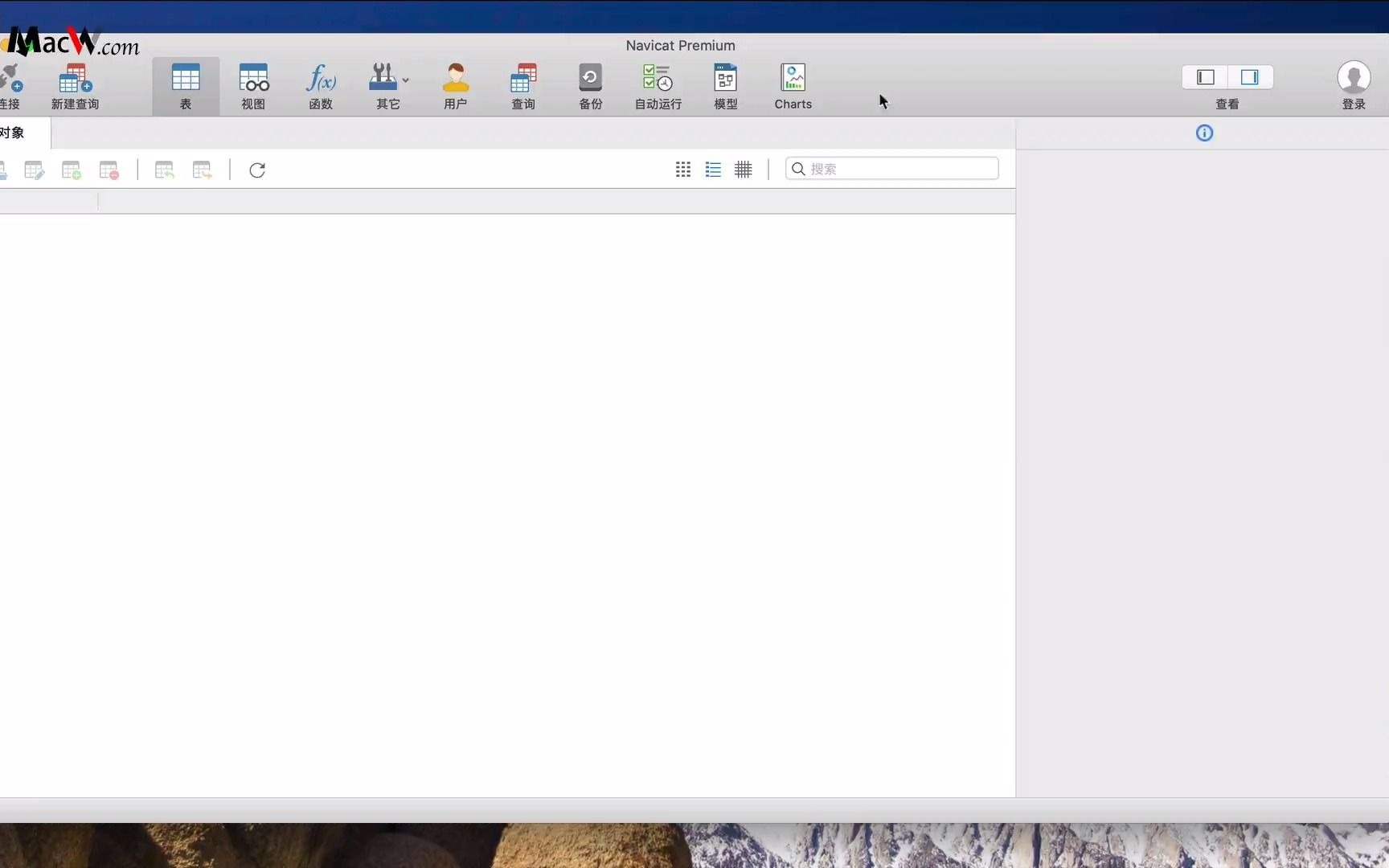
Task: Open the Query (查询) section
Action: point(523,86)
